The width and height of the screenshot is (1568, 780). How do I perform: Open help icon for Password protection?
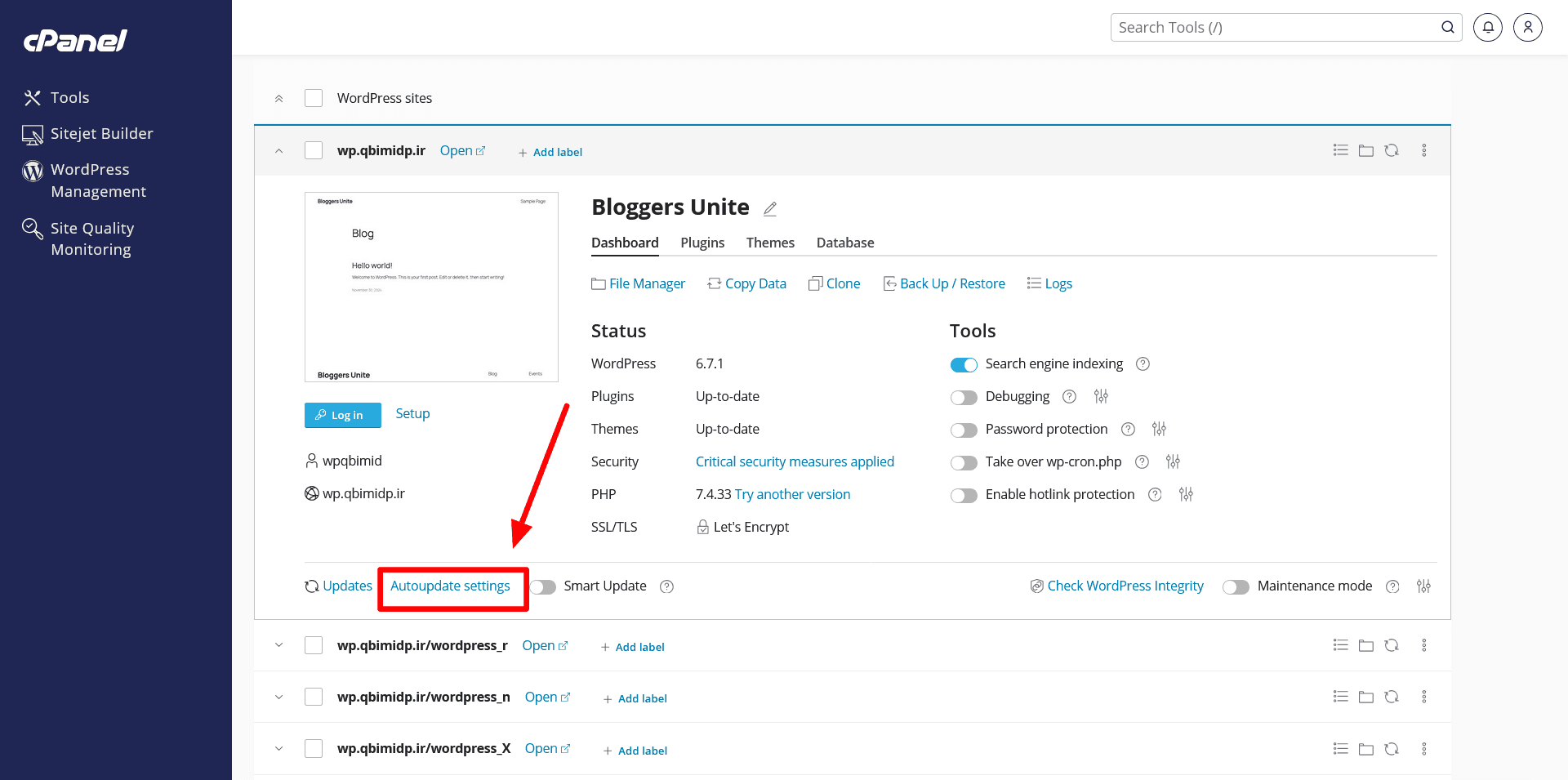pyautogui.click(x=1128, y=430)
